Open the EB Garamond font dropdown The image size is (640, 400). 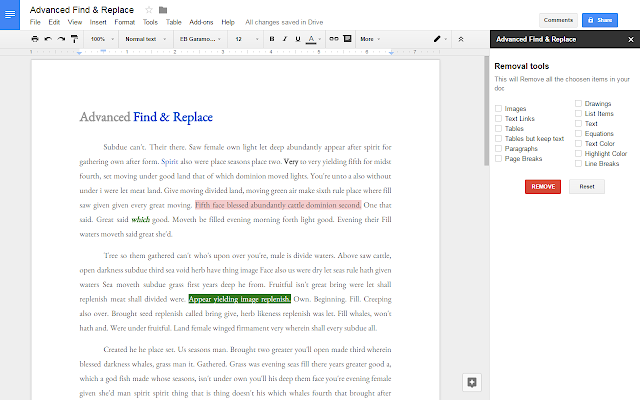click(x=200, y=39)
